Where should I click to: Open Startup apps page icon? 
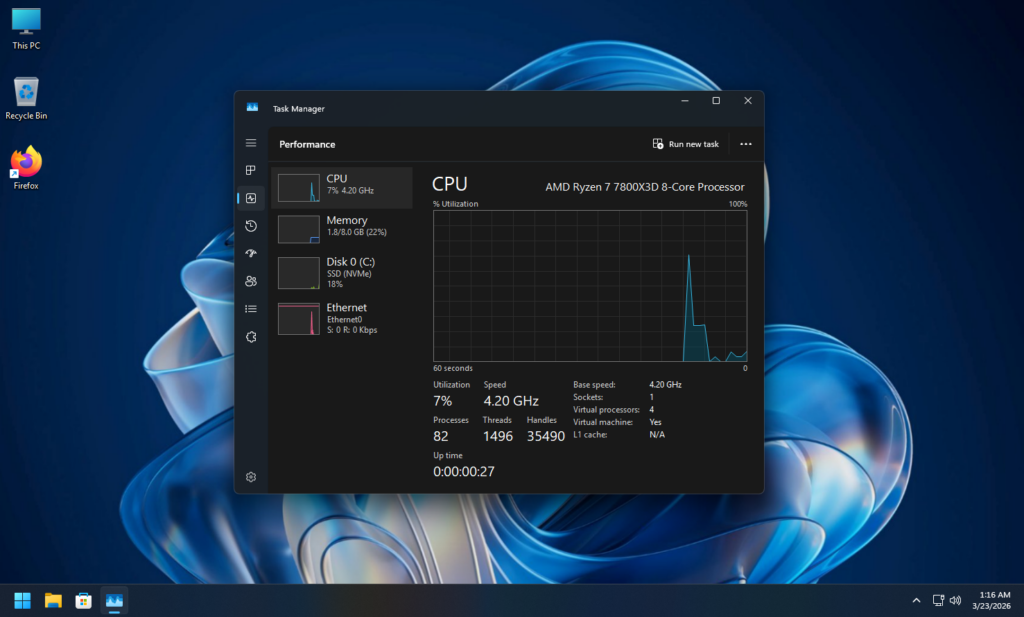click(x=251, y=254)
